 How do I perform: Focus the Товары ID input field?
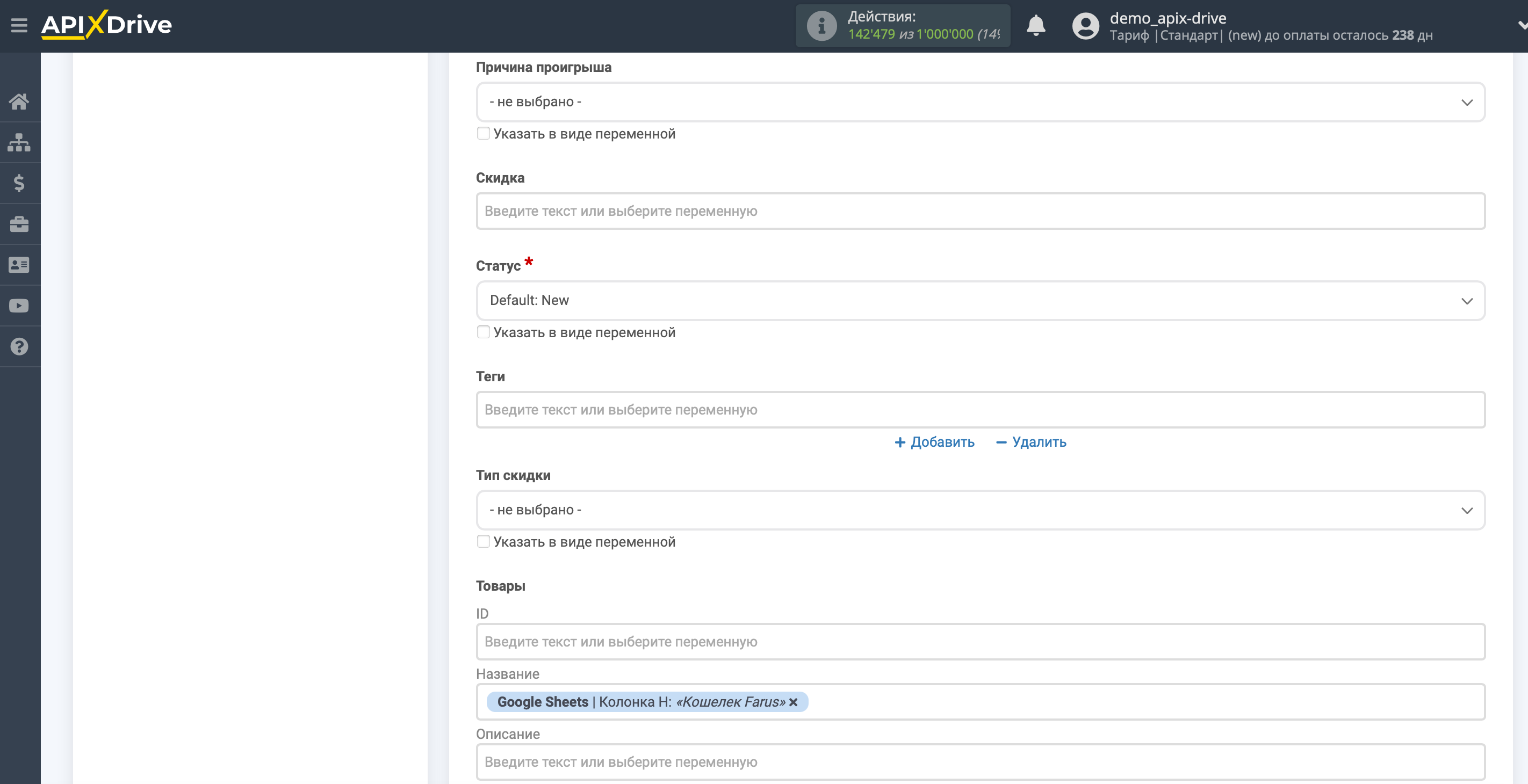click(980, 642)
